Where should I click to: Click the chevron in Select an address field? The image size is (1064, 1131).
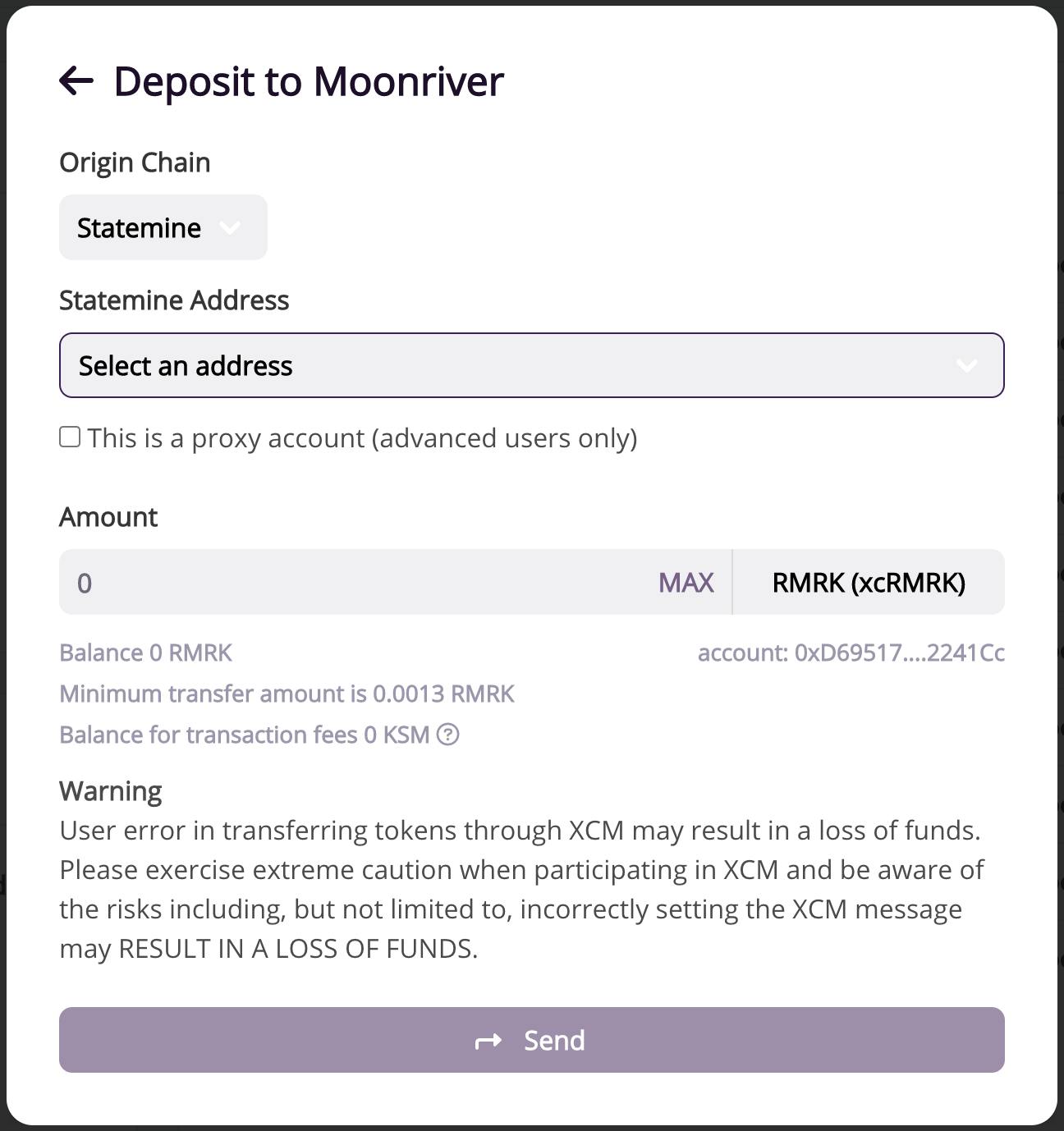(x=967, y=365)
